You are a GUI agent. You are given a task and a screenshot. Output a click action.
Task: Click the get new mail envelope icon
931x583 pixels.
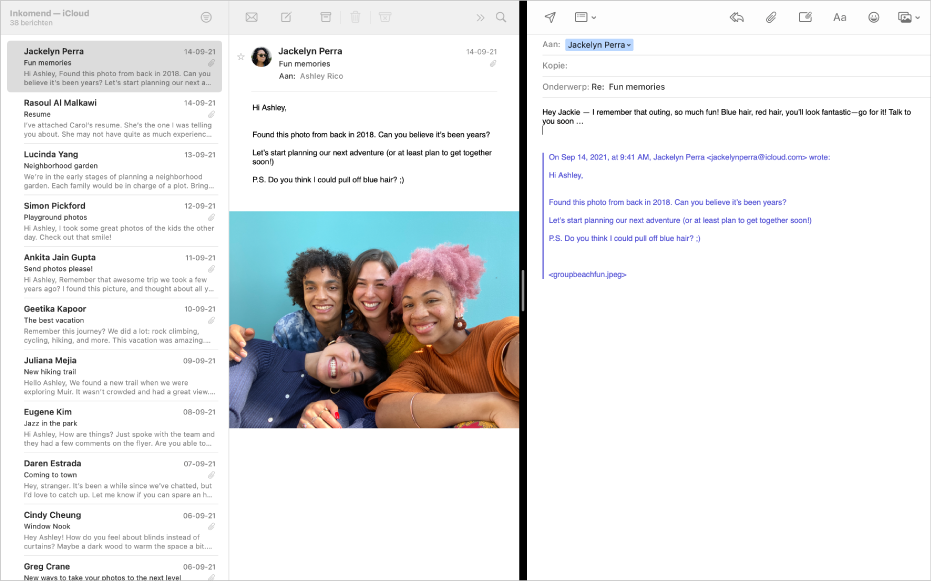252,17
